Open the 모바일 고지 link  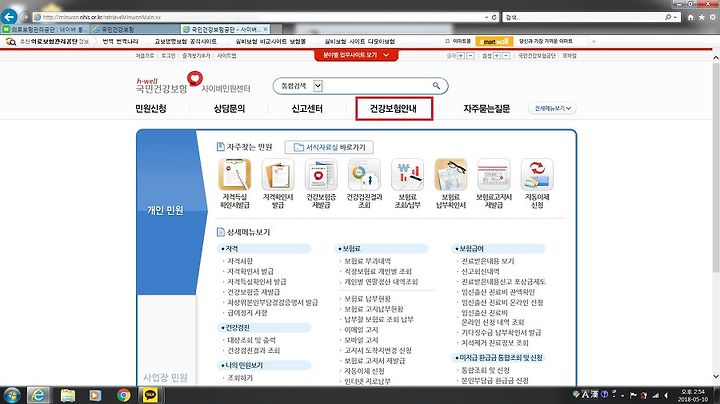point(361,340)
